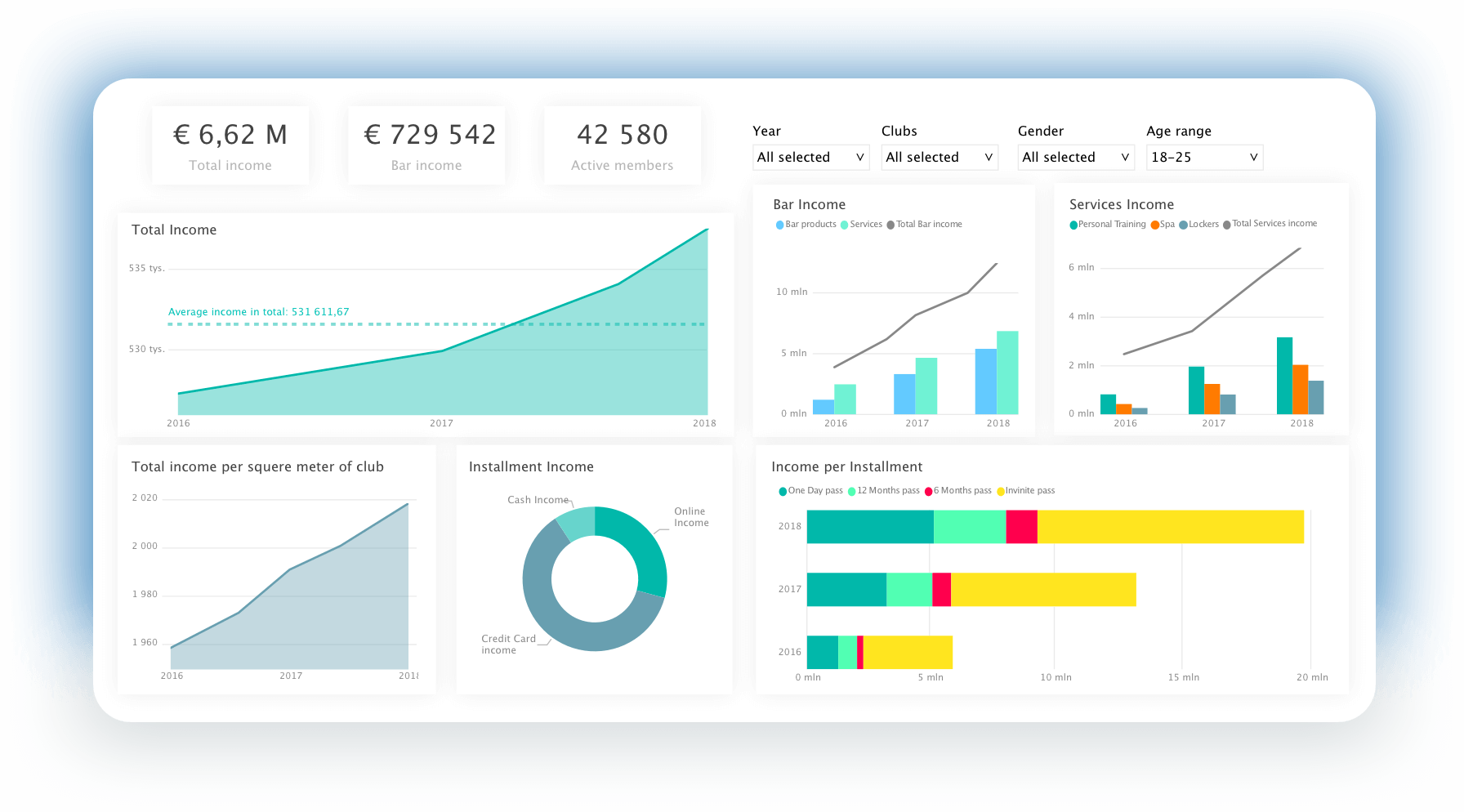Toggle 12 Months pass legend marker
Viewport: 1464px width, 812px height.
(x=851, y=491)
